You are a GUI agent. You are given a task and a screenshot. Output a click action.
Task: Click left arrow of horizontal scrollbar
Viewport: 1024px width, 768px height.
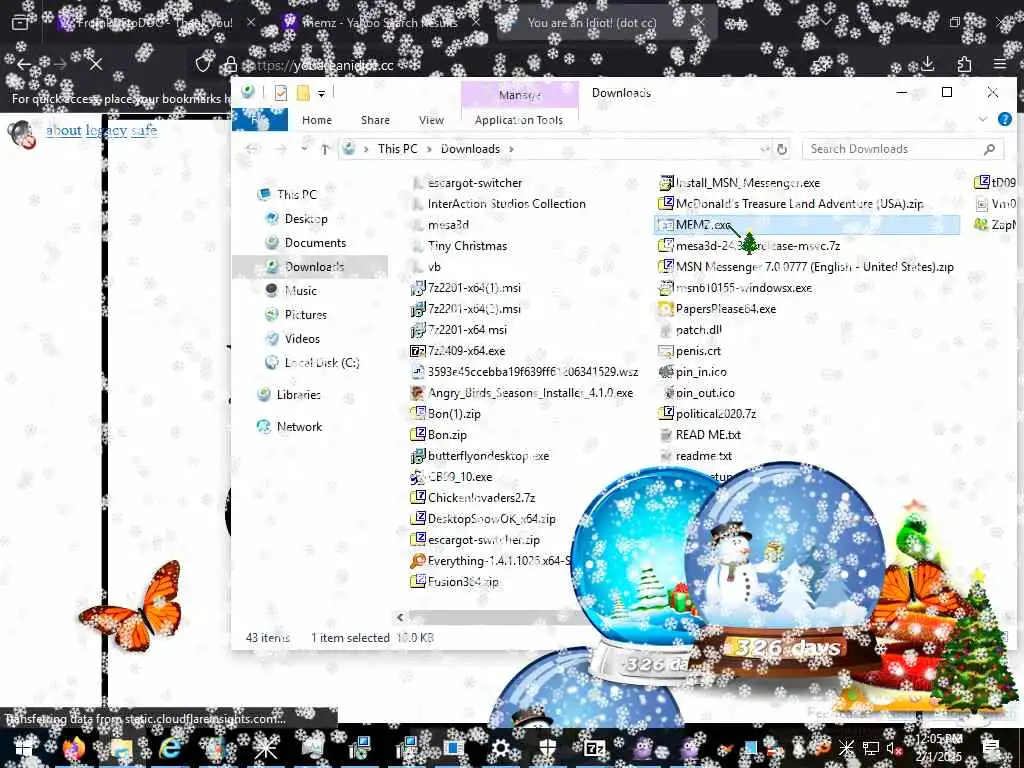click(x=400, y=617)
